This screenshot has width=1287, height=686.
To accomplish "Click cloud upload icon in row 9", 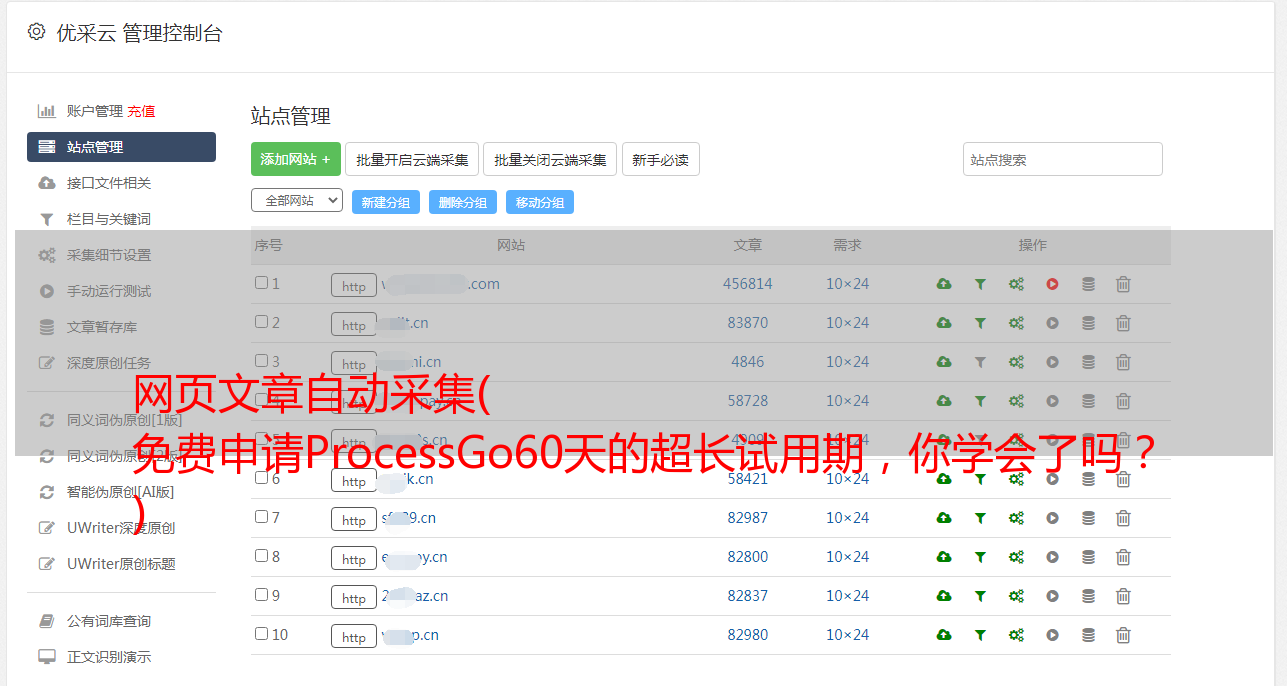I will coord(944,596).
